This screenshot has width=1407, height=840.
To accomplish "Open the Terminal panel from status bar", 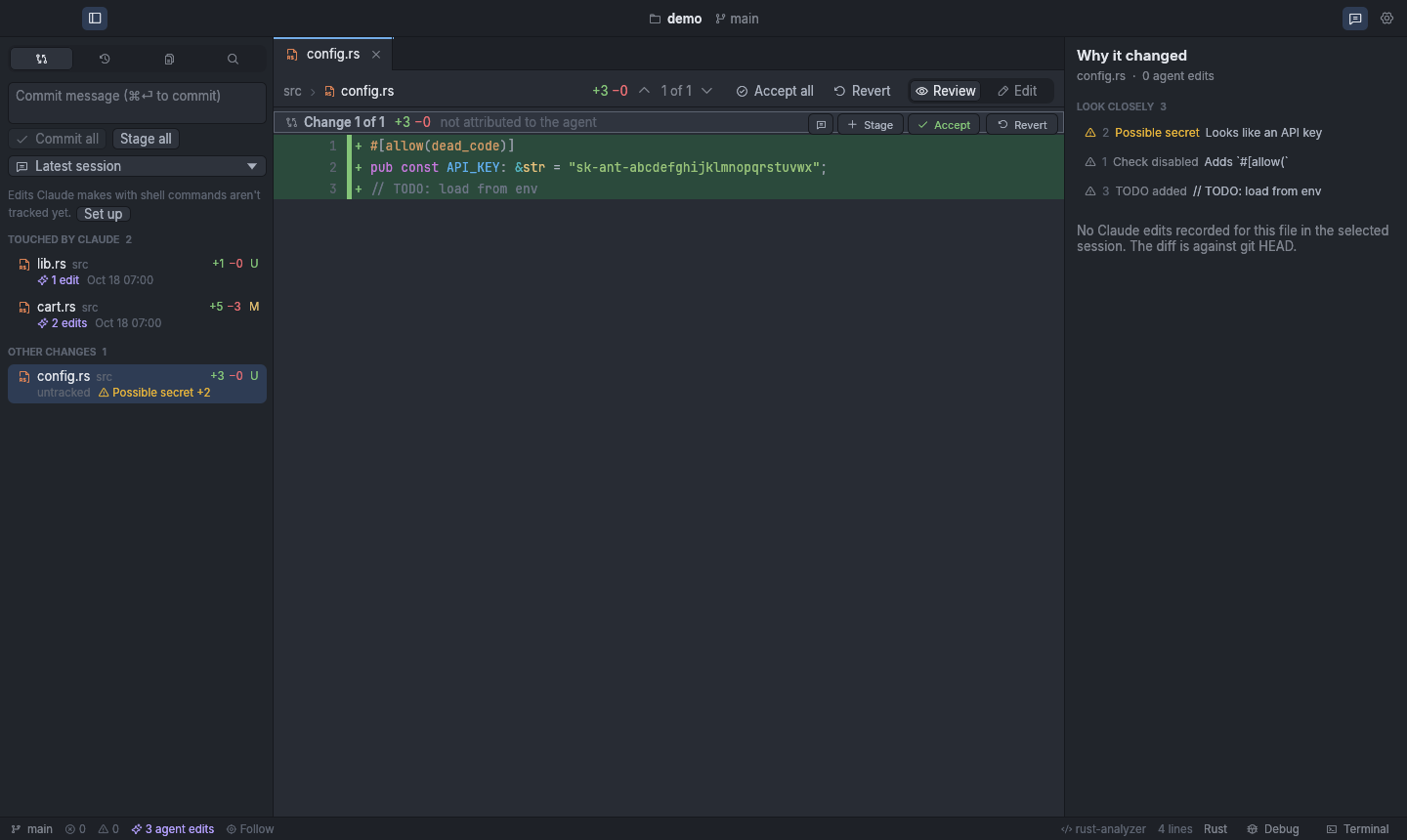I will point(1357,829).
